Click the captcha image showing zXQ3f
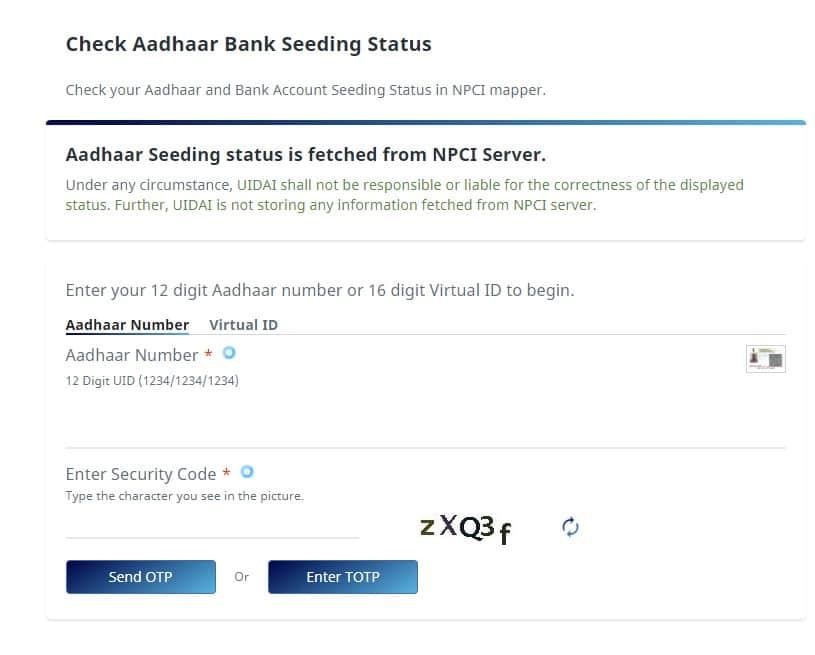This screenshot has height=655, width=815. [x=466, y=528]
